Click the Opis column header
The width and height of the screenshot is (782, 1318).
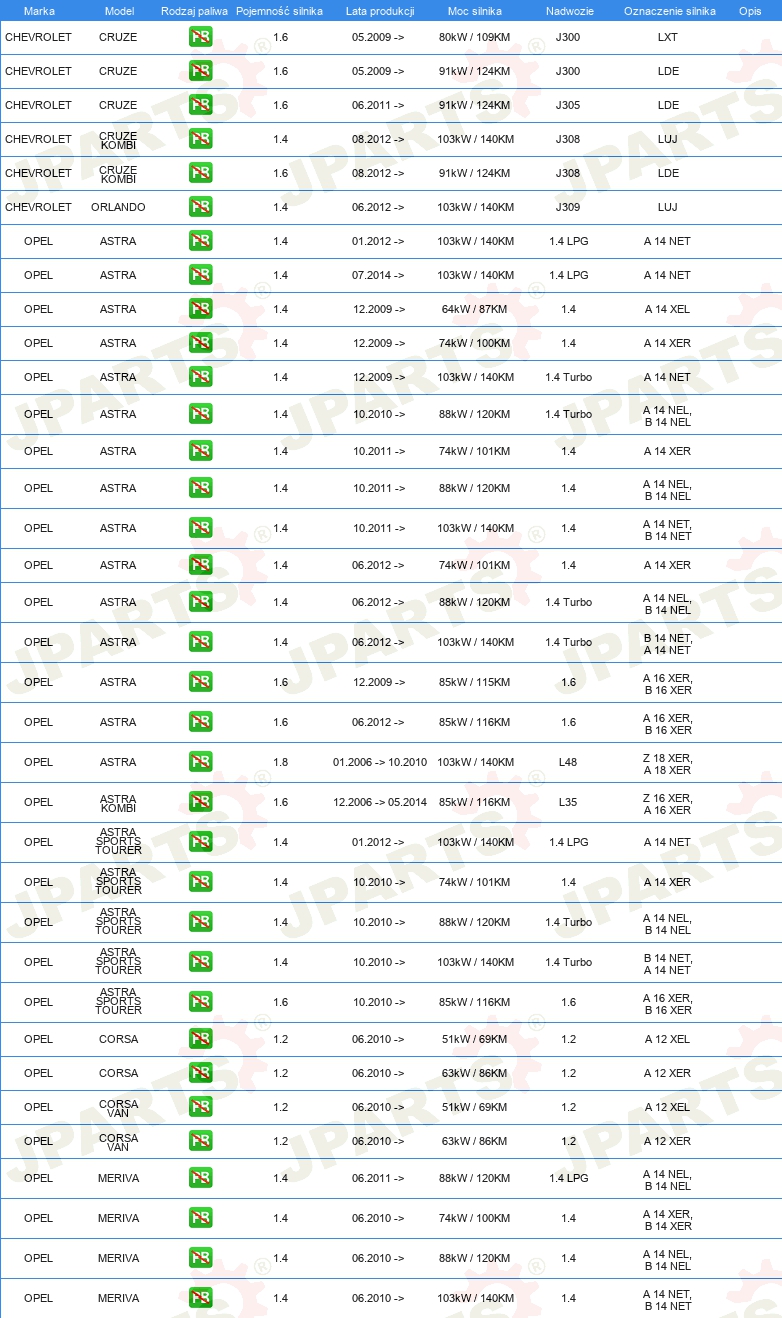point(750,10)
